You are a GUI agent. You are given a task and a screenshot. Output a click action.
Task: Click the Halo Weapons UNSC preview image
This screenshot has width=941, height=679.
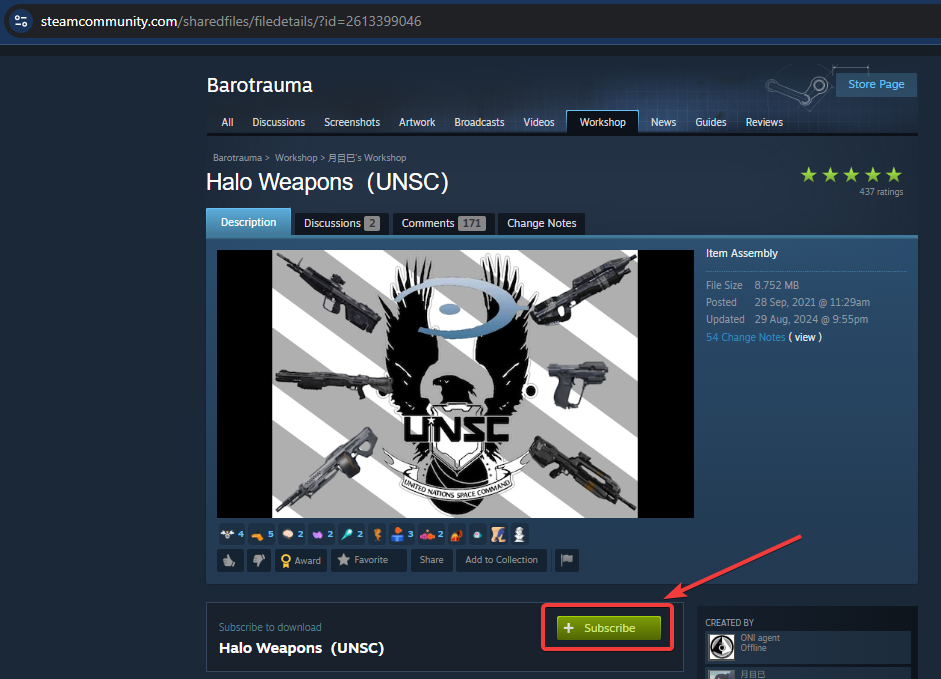[455, 384]
